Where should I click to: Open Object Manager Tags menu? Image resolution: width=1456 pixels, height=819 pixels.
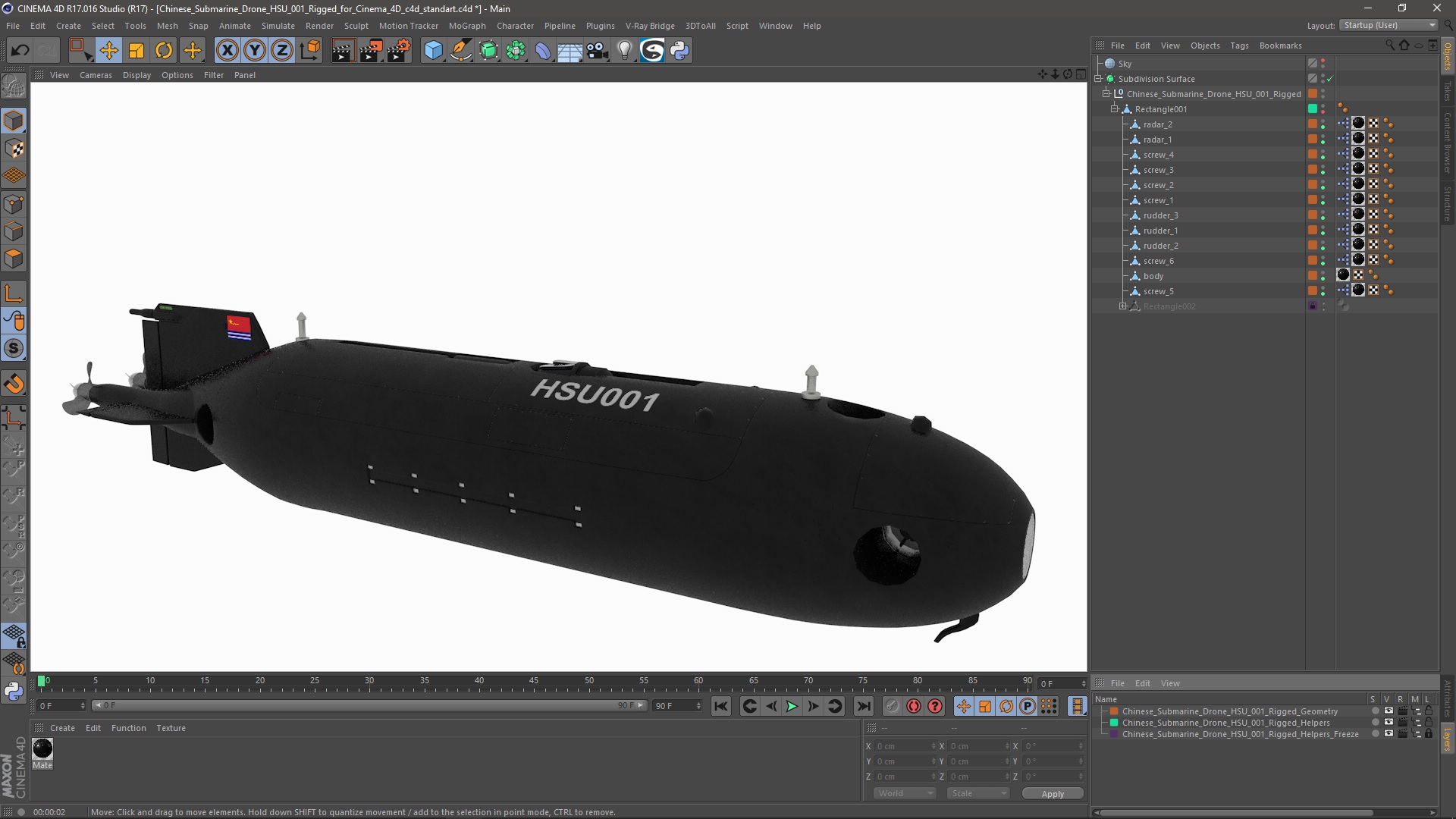click(x=1239, y=45)
